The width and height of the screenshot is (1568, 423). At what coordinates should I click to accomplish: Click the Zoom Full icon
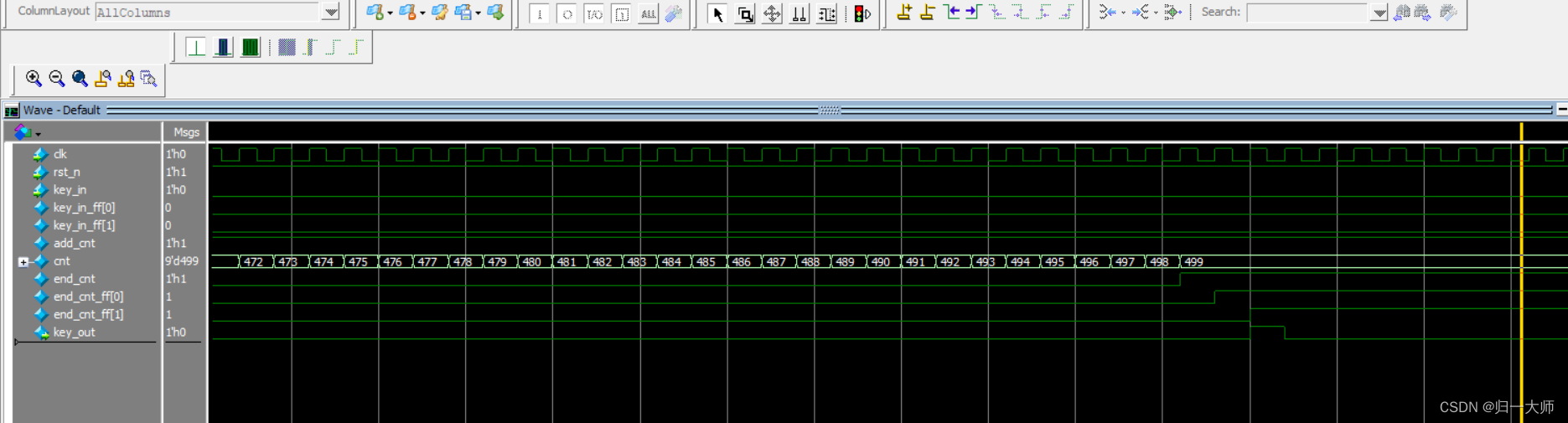80,78
